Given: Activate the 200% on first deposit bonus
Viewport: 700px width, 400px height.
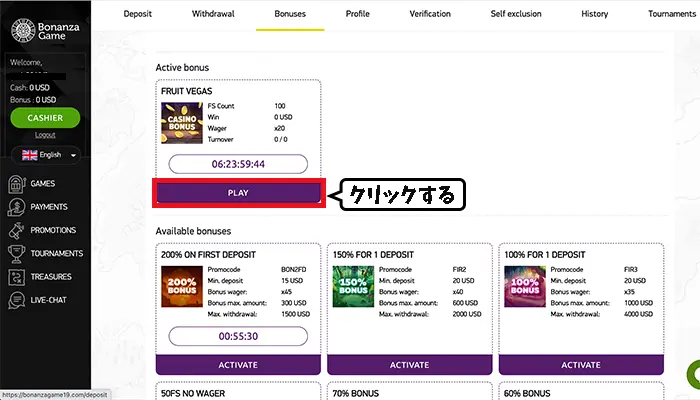Looking at the screenshot, I should 238,365.
